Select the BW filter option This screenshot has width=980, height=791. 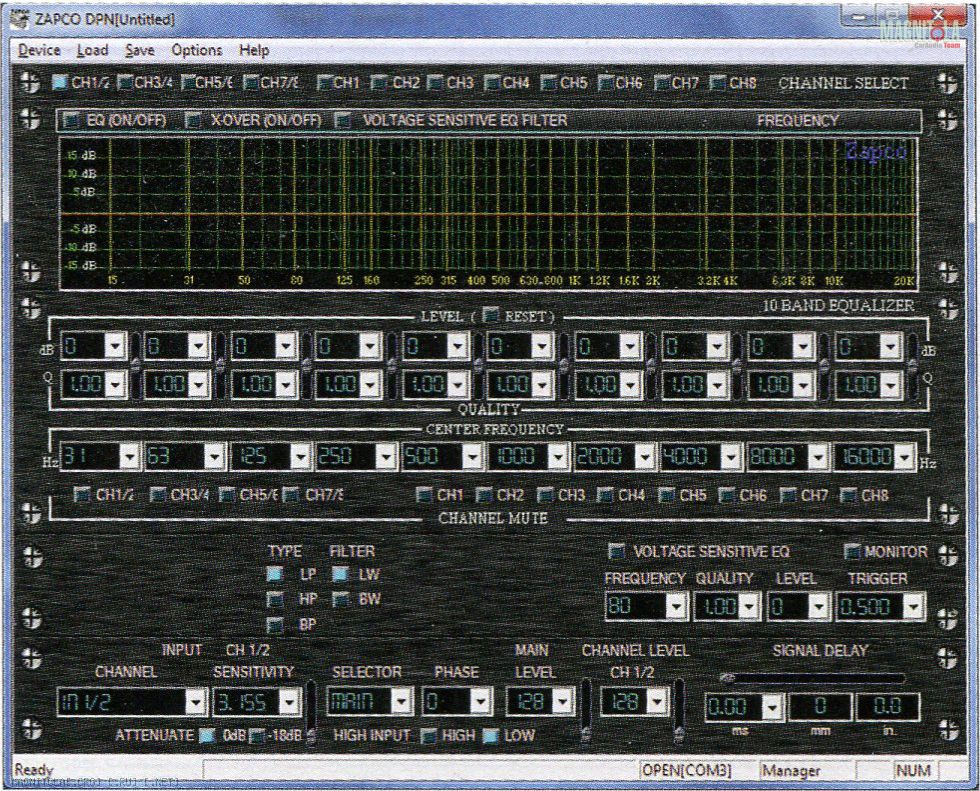click(340, 599)
